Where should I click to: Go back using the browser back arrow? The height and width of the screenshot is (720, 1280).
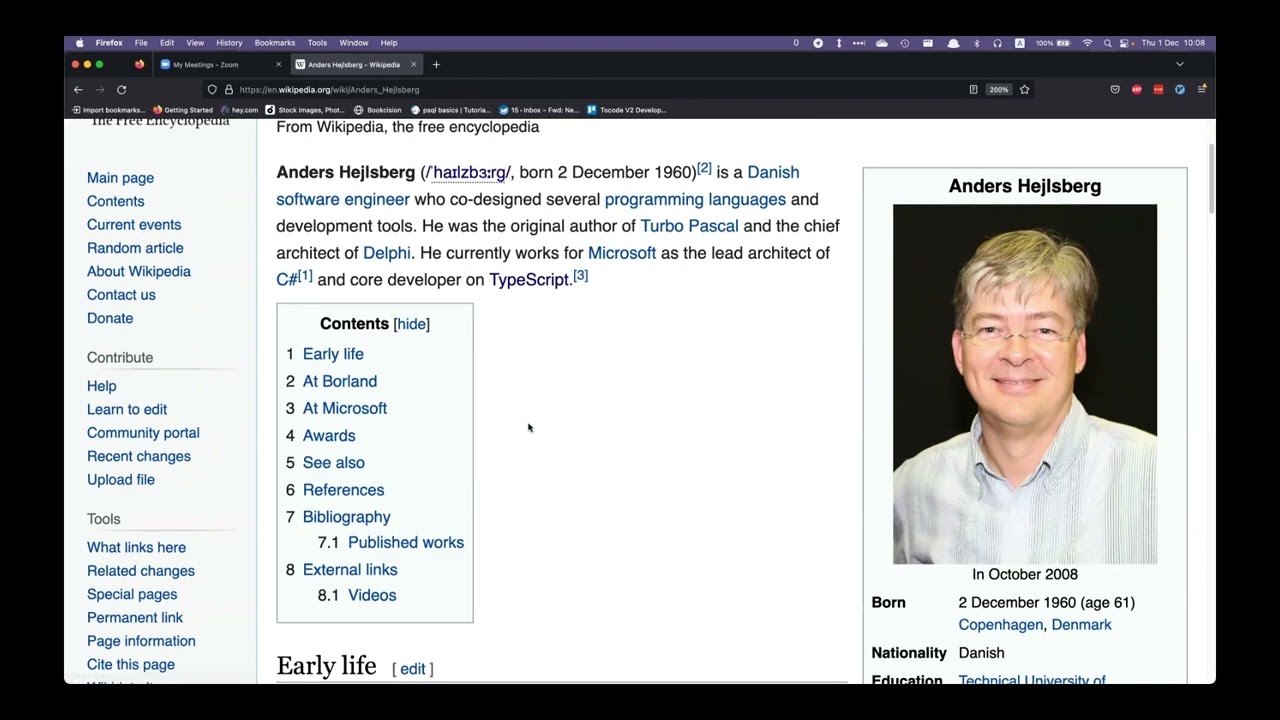(78, 90)
